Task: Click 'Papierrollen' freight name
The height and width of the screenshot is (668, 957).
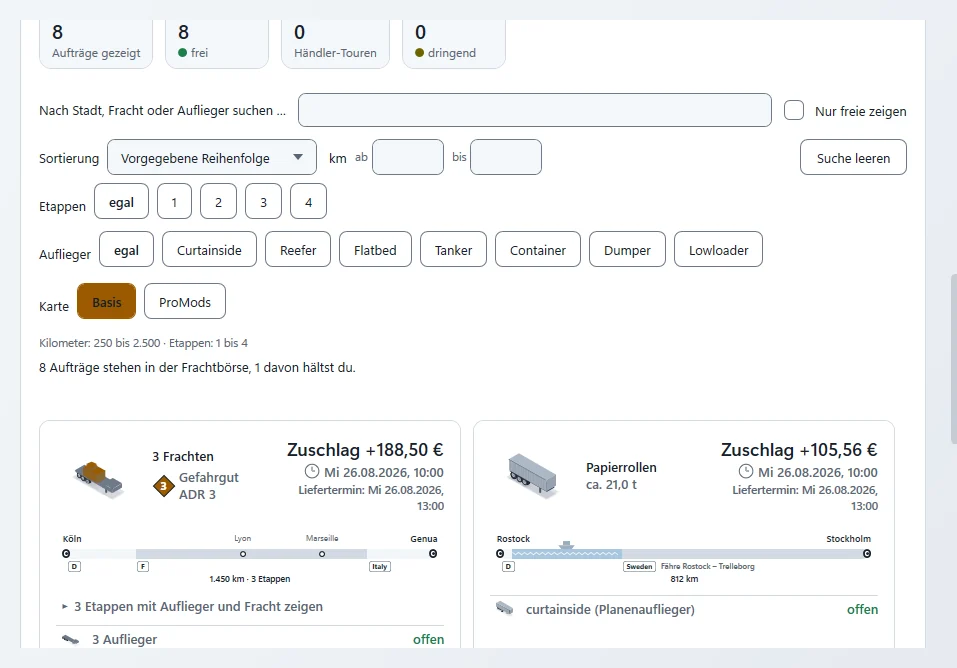Action: click(621, 467)
